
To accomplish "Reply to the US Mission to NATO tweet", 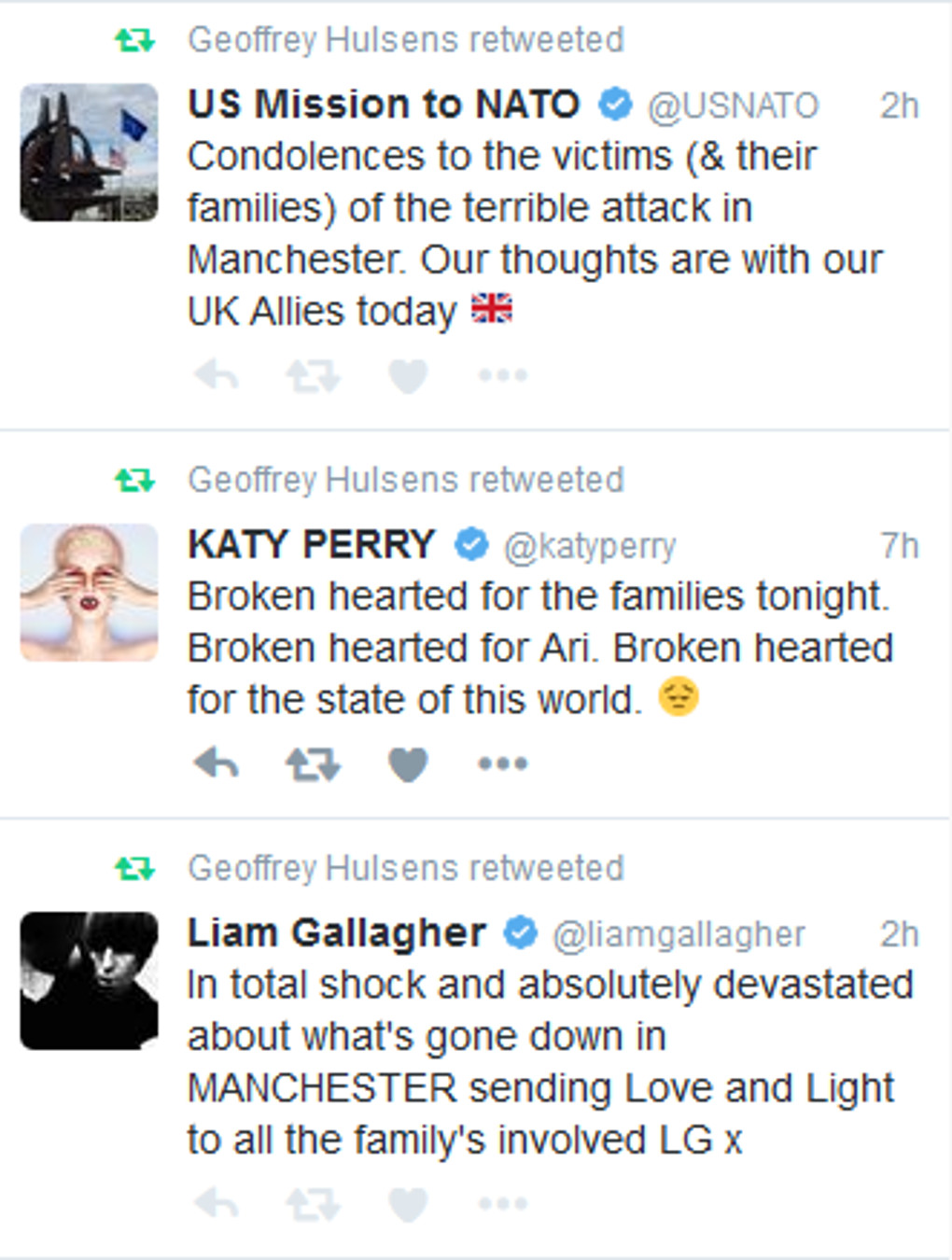I will point(217,376).
